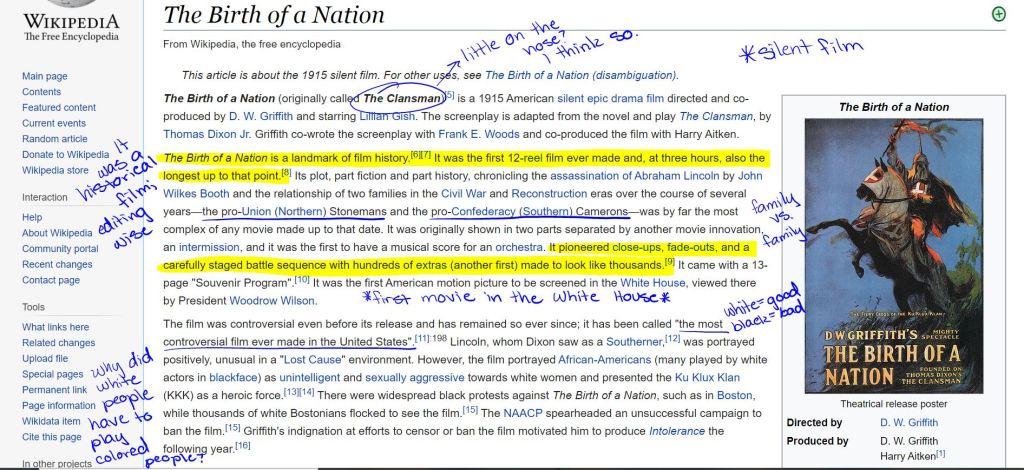This screenshot has width=1024, height=470.
Task: Open the Lillian Gish link
Action: (x=390, y=116)
